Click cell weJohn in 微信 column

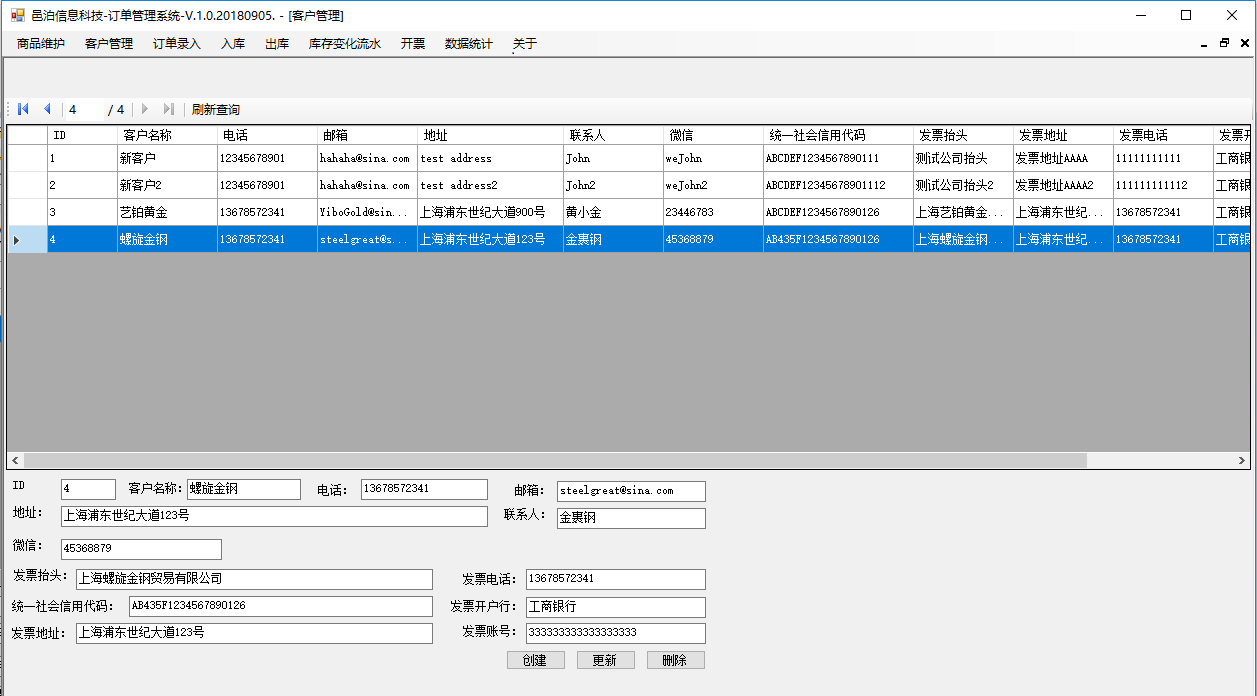(x=713, y=159)
